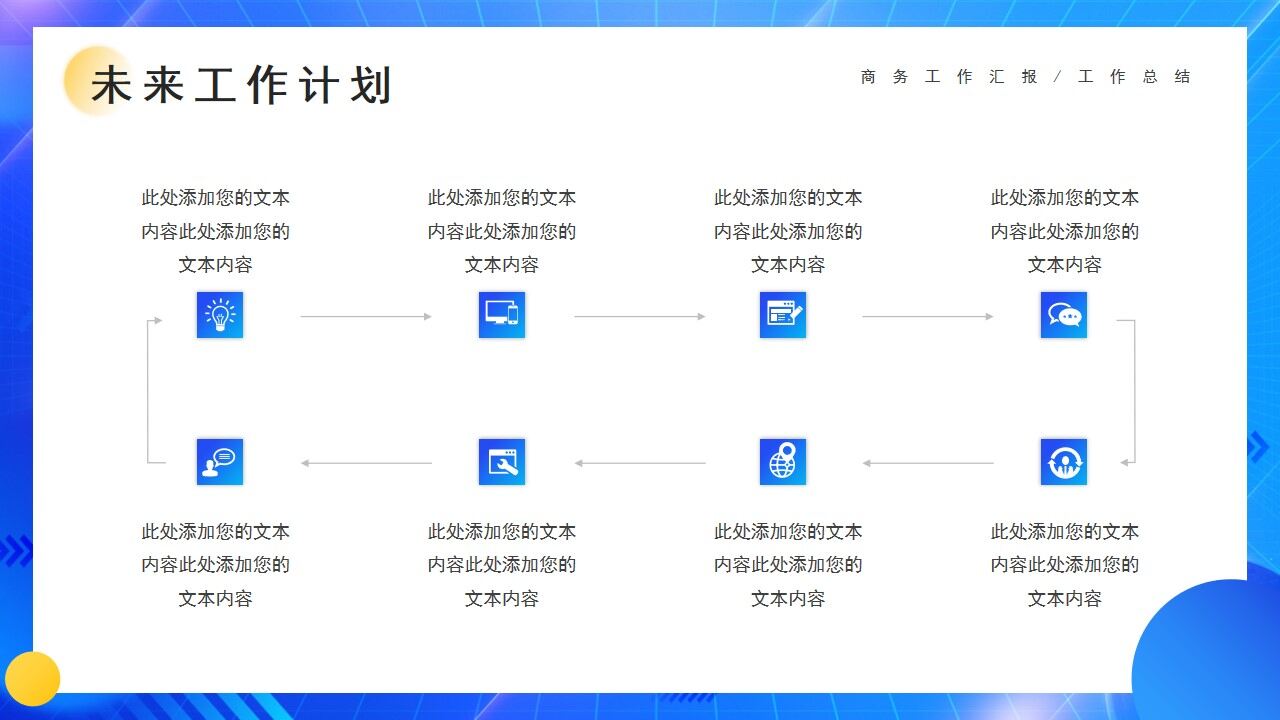
Task: Click the text block below the wrench icon
Action: [501, 565]
